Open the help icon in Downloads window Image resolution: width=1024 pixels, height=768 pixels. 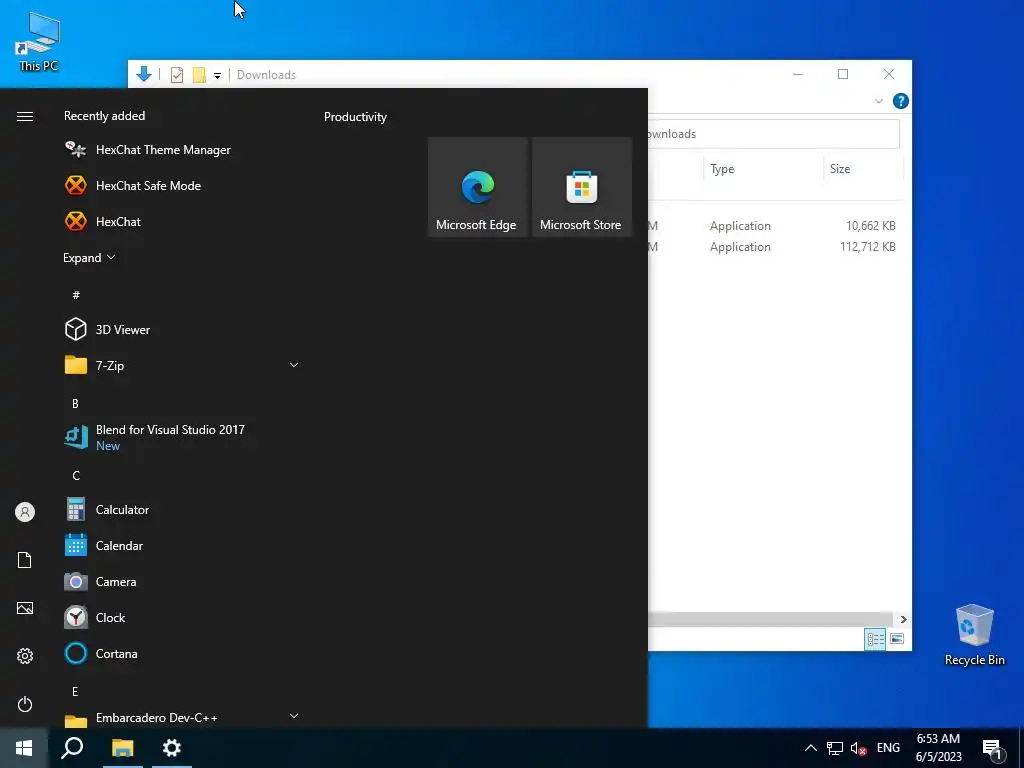click(901, 101)
